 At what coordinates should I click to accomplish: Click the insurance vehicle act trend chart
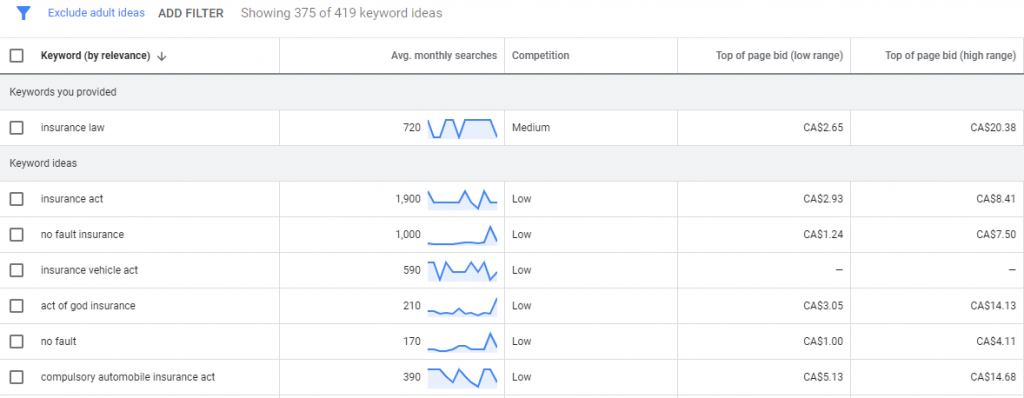462,270
